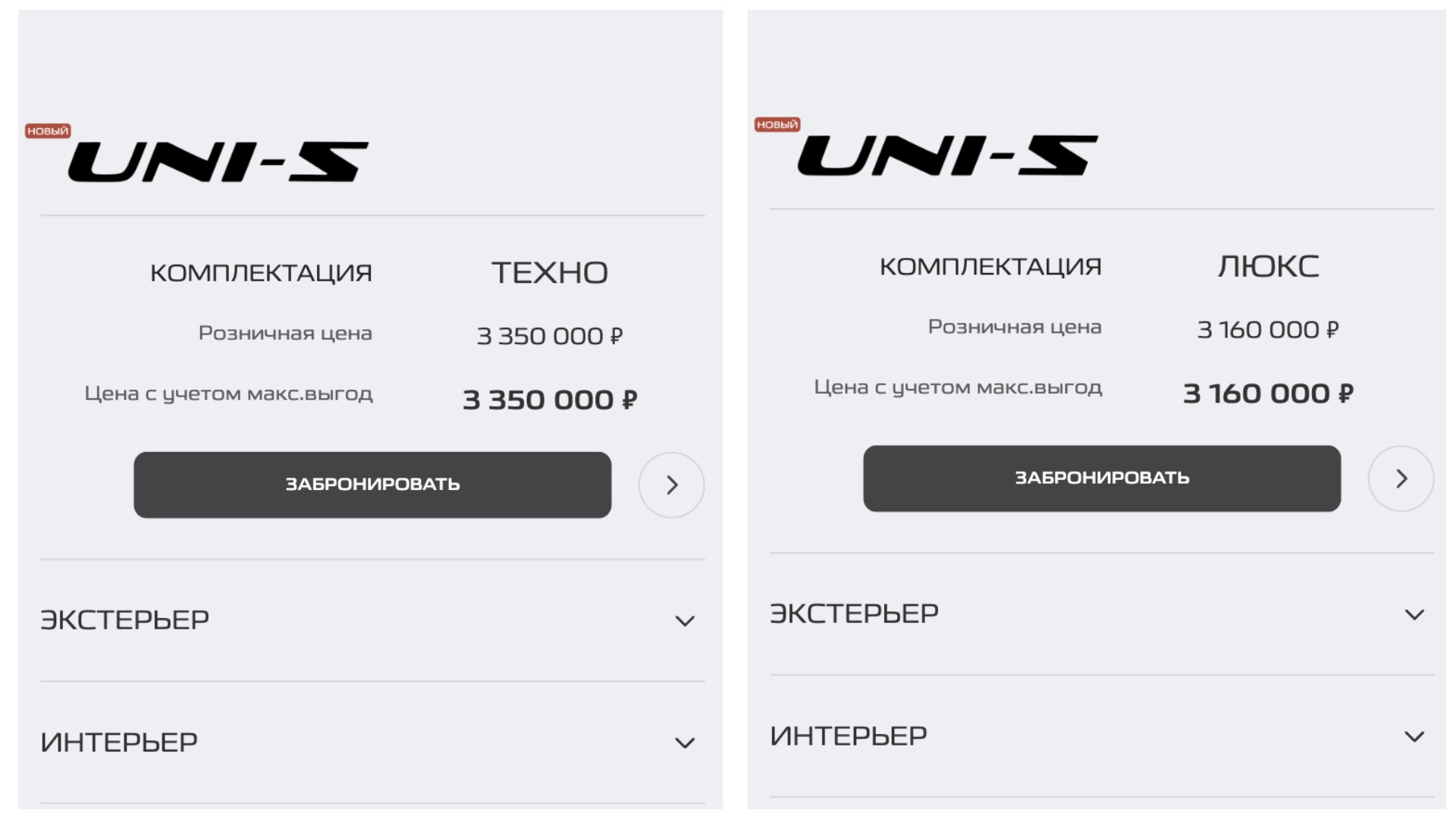
Task: Click the UNI-S logo above ЛЮКС trim
Action: point(947,155)
